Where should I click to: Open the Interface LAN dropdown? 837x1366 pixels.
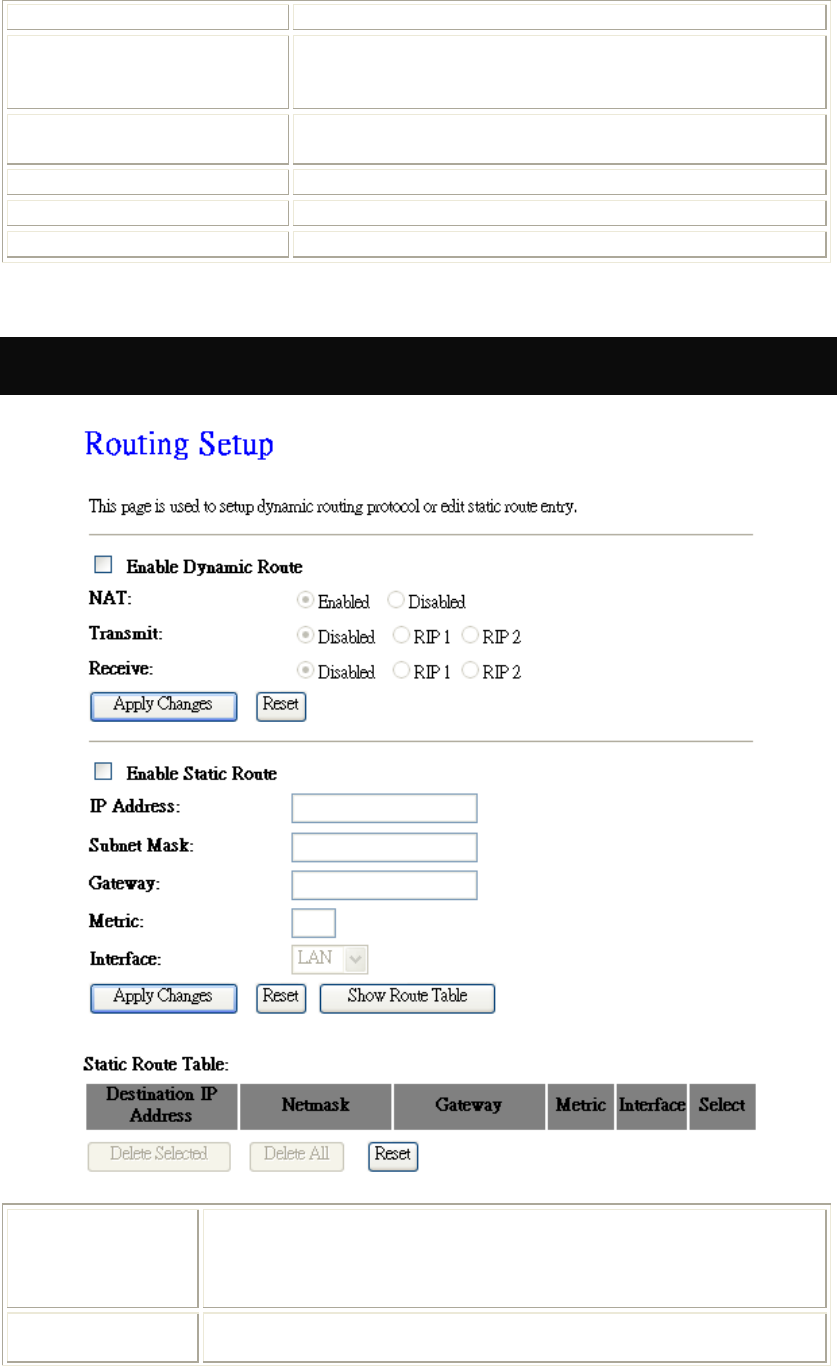tap(330, 959)
